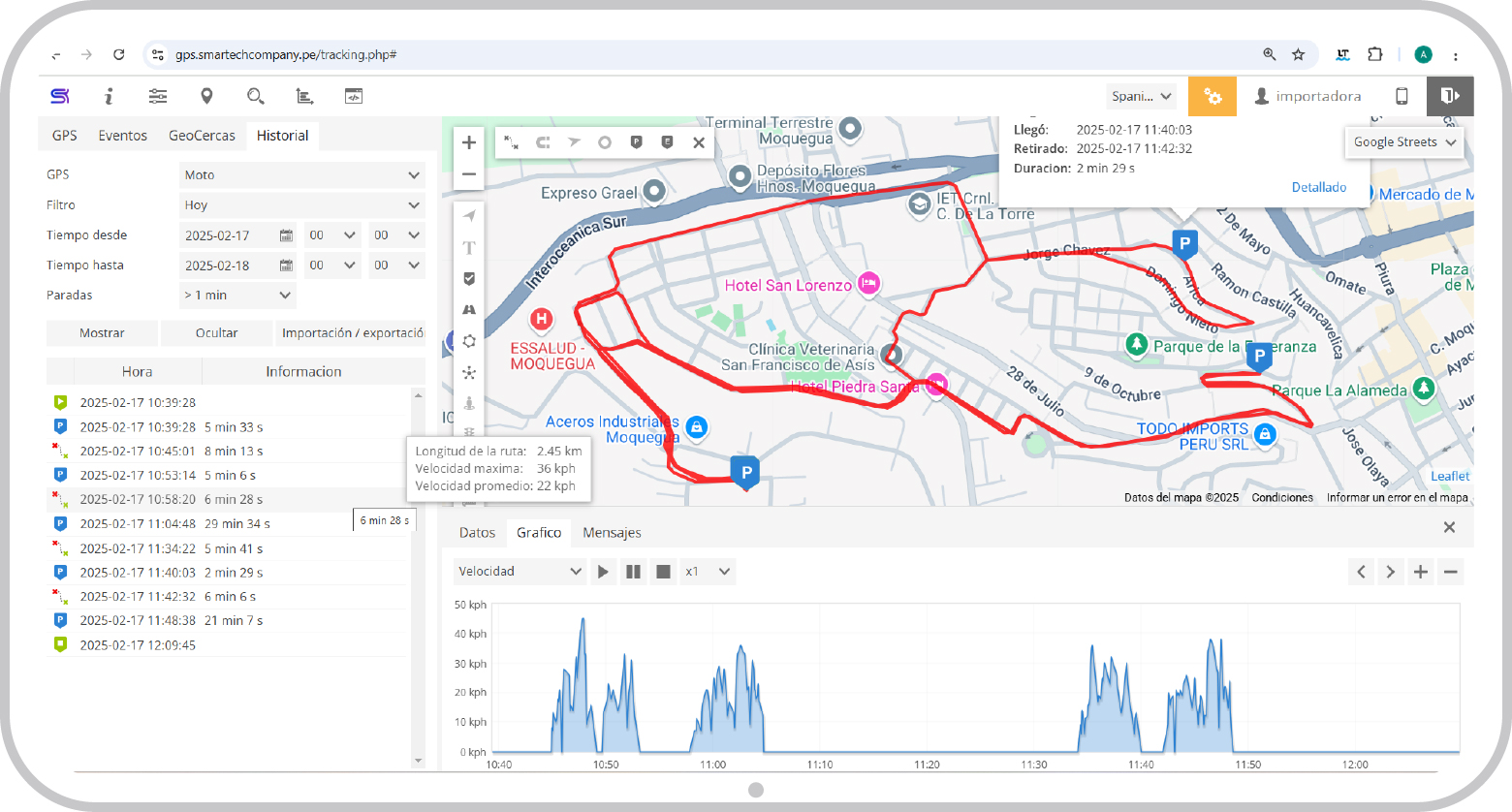Open the Tiempo desde calendar picker icon
1512x812 pixels.
coord(286,235)
